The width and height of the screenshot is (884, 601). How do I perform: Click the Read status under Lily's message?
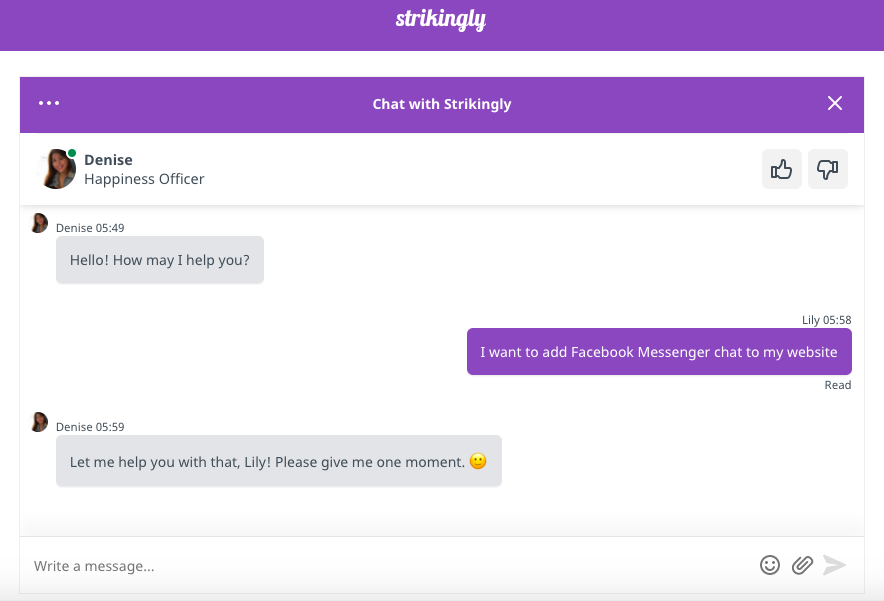coord(838,385)
